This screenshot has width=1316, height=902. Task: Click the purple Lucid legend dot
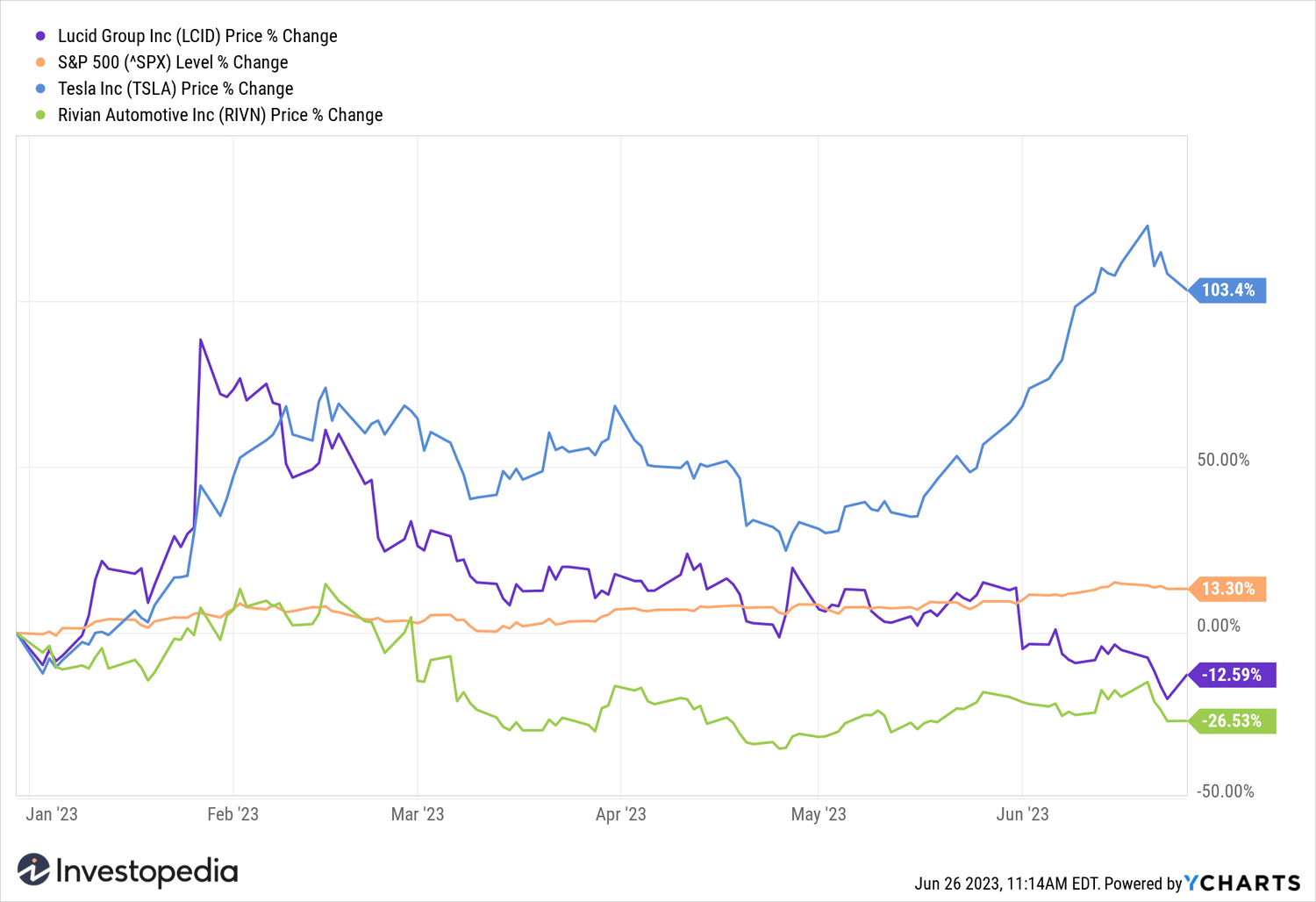point(40,36)
